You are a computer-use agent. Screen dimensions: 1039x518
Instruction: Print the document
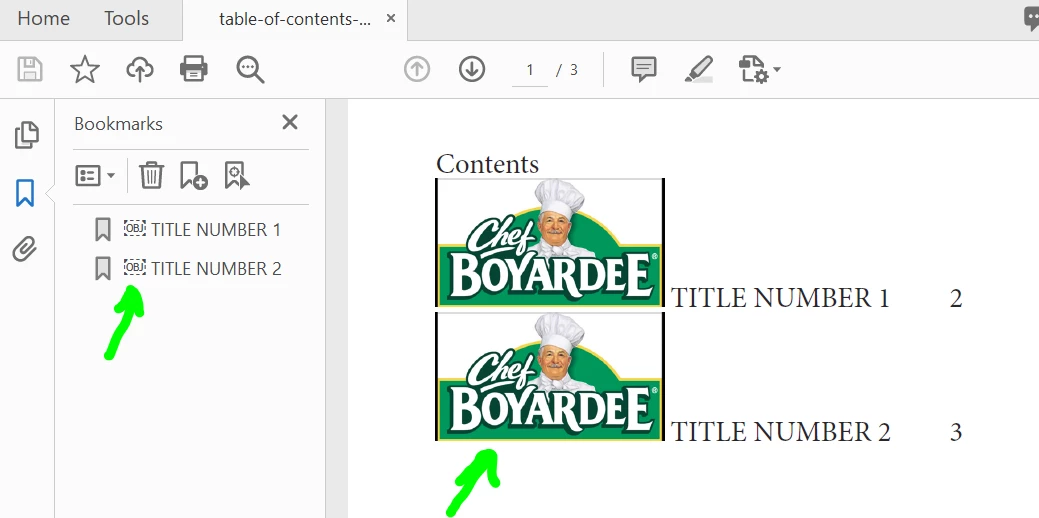[x=193, y=69]
